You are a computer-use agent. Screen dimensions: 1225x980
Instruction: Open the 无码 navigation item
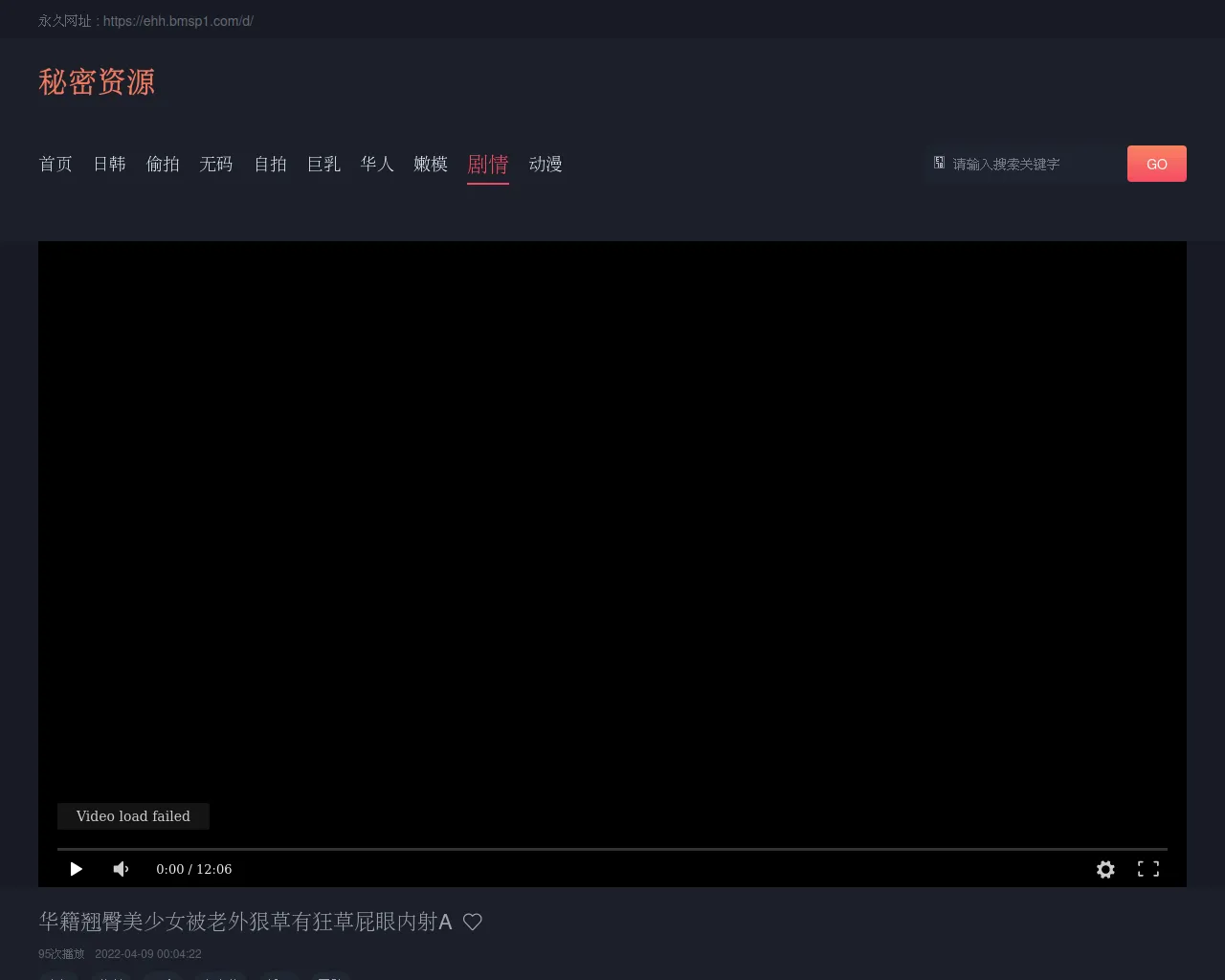pos(216,165)
